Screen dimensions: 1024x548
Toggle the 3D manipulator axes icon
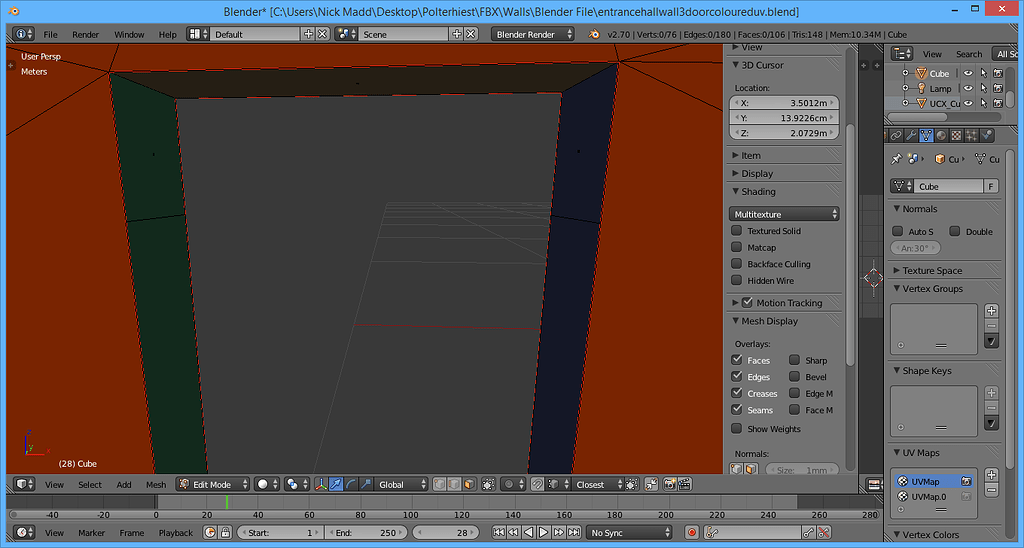coord(321,485)
